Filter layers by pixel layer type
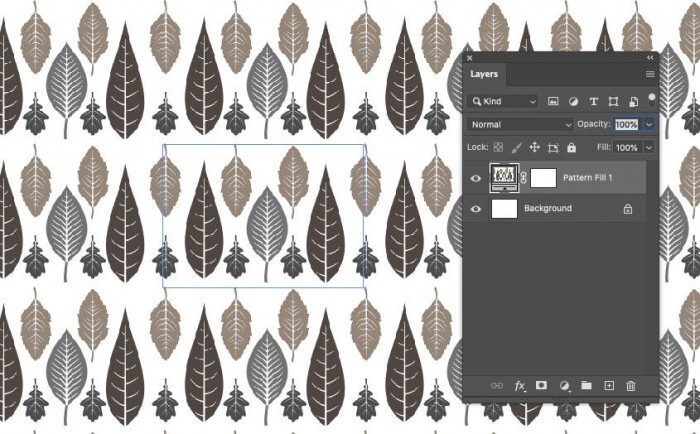 click(553, 101)
